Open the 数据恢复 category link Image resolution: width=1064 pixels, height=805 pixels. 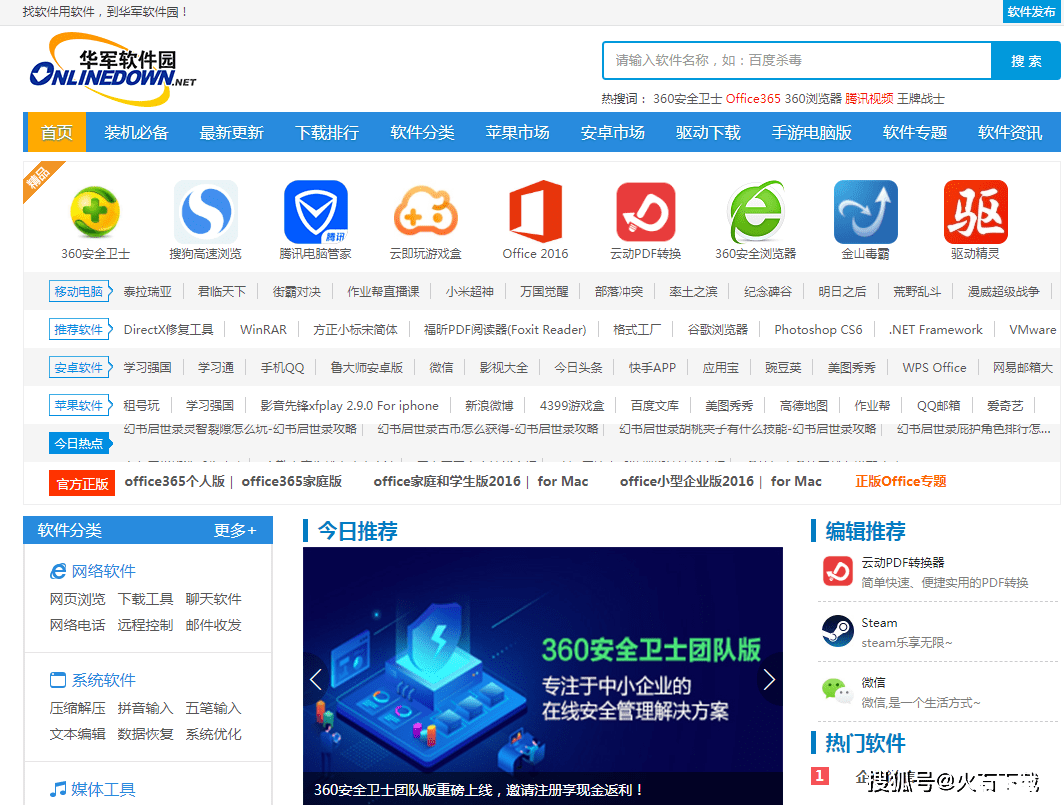[145, 734]
